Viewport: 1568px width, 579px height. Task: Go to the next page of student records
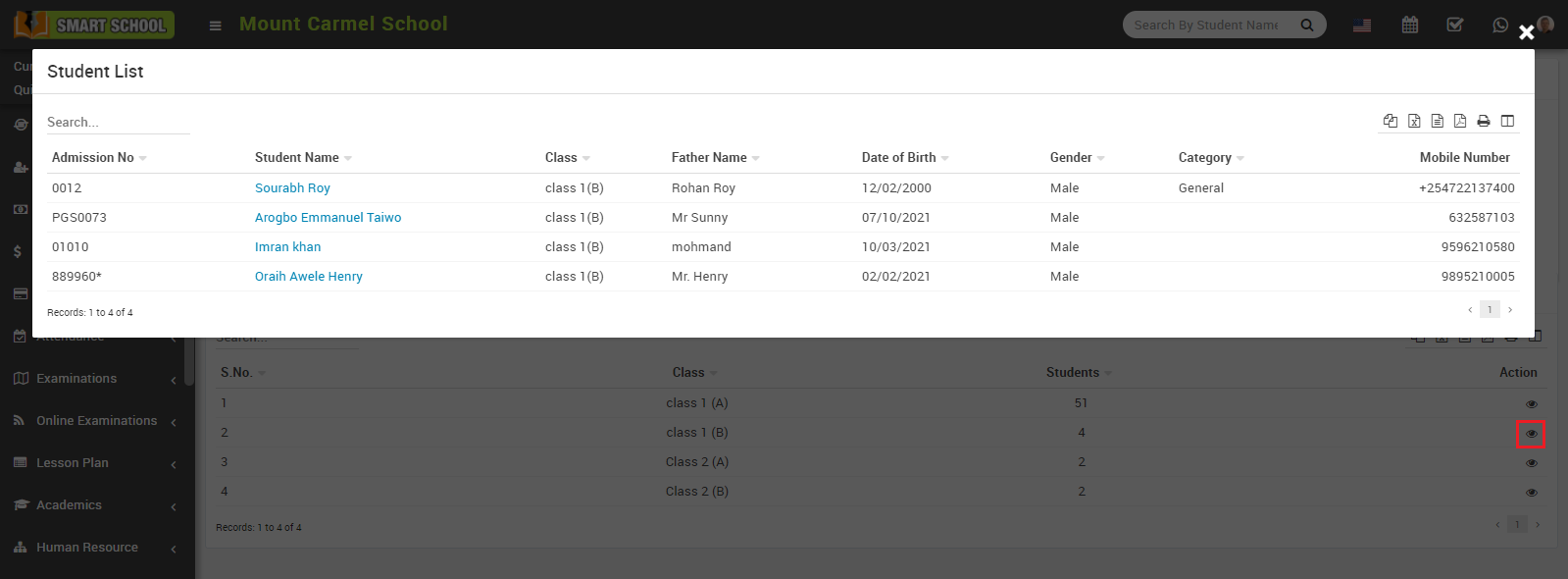1510,310
